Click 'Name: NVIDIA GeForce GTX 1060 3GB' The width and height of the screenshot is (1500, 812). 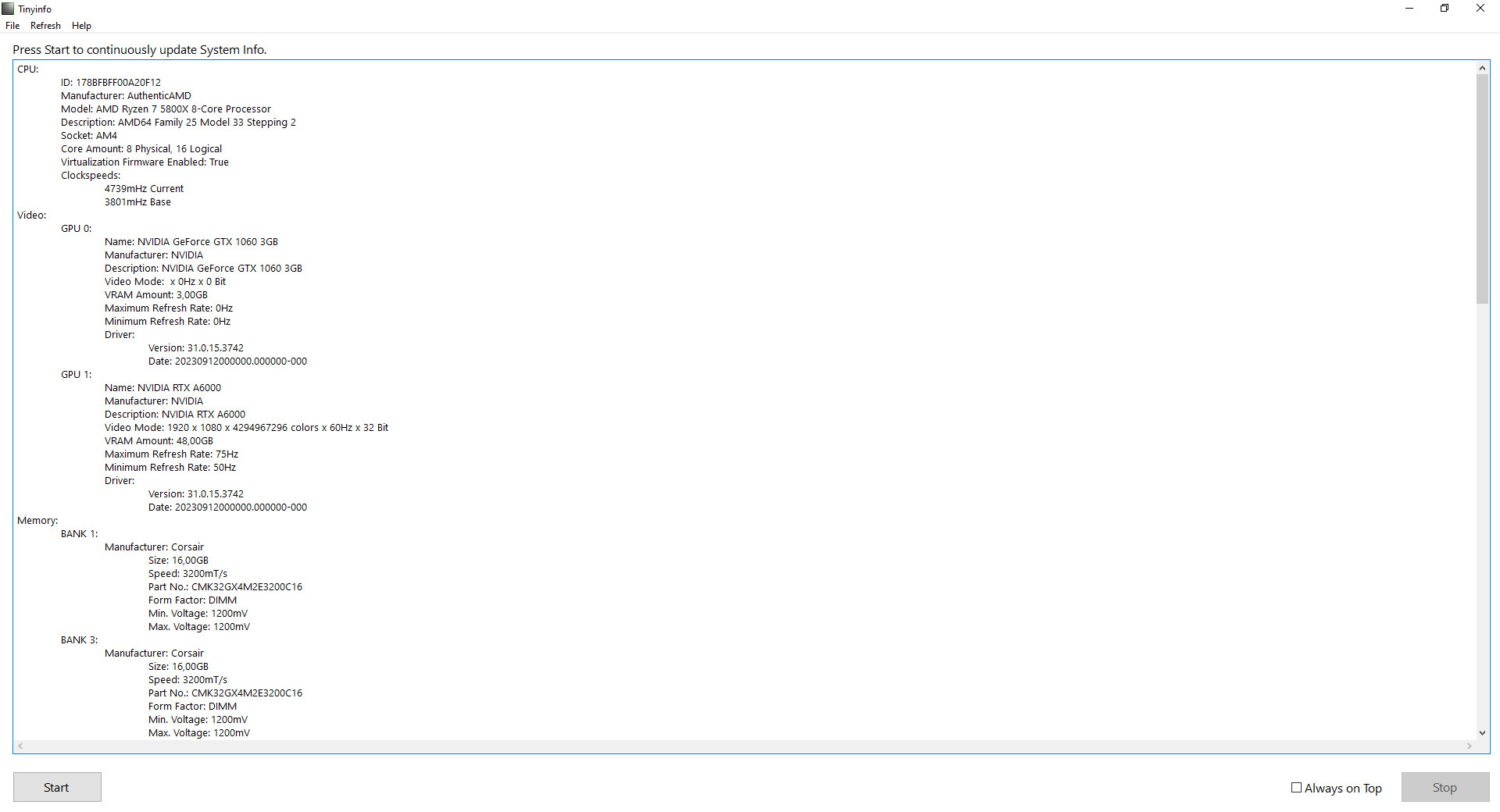coord(191,242)
